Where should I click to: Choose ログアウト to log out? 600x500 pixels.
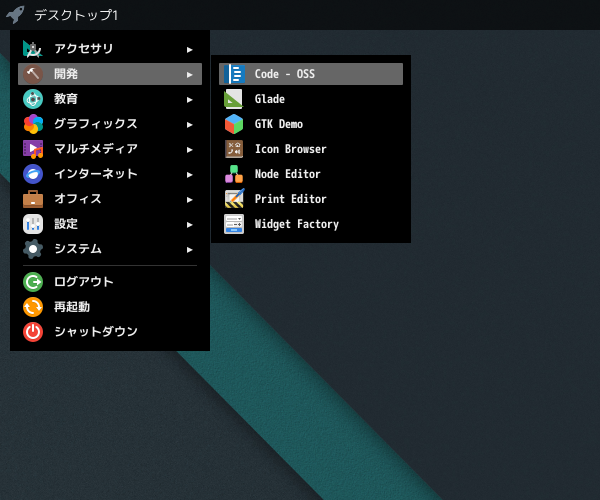coord(110,282)
